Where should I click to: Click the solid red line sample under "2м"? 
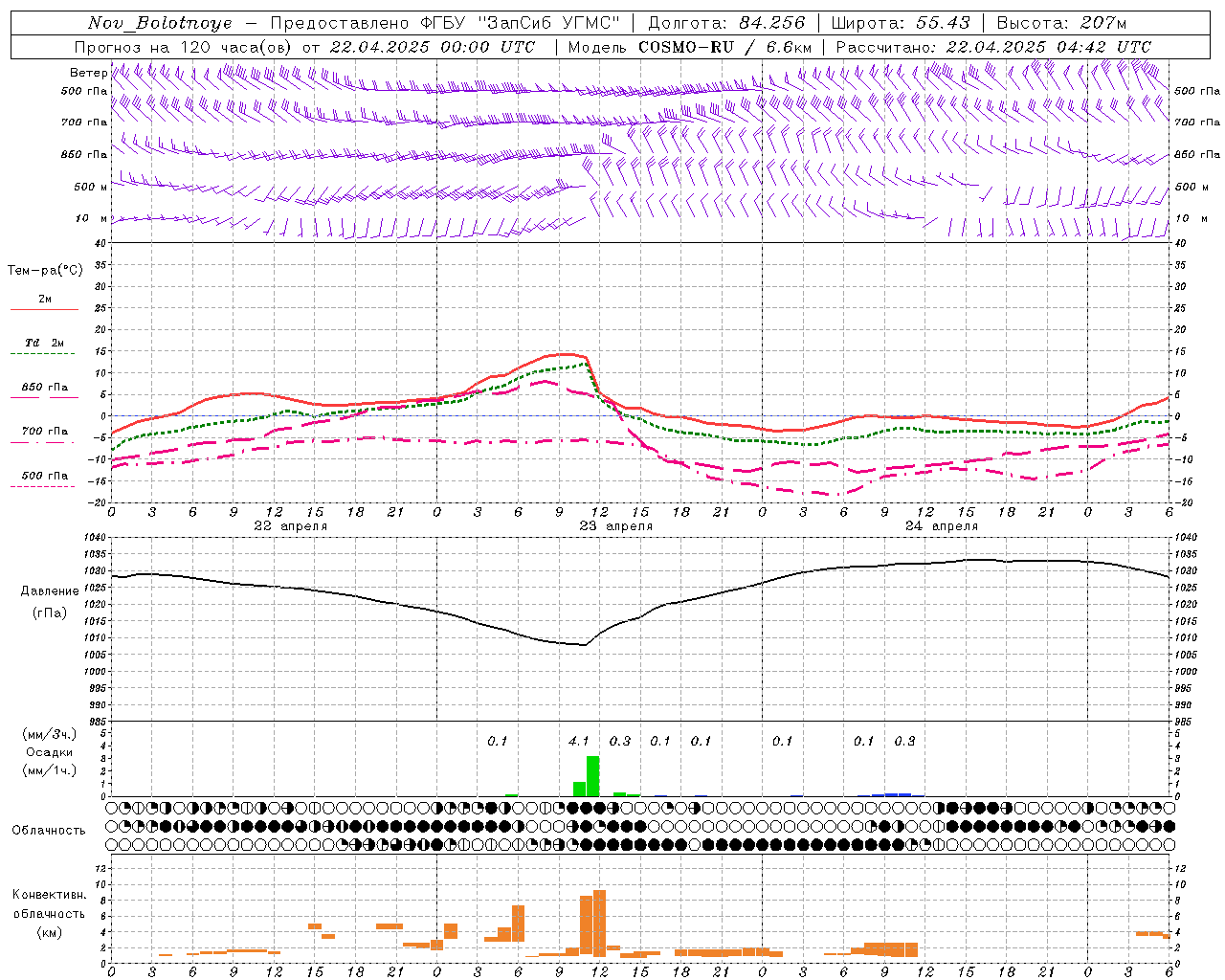coord(44,309)
